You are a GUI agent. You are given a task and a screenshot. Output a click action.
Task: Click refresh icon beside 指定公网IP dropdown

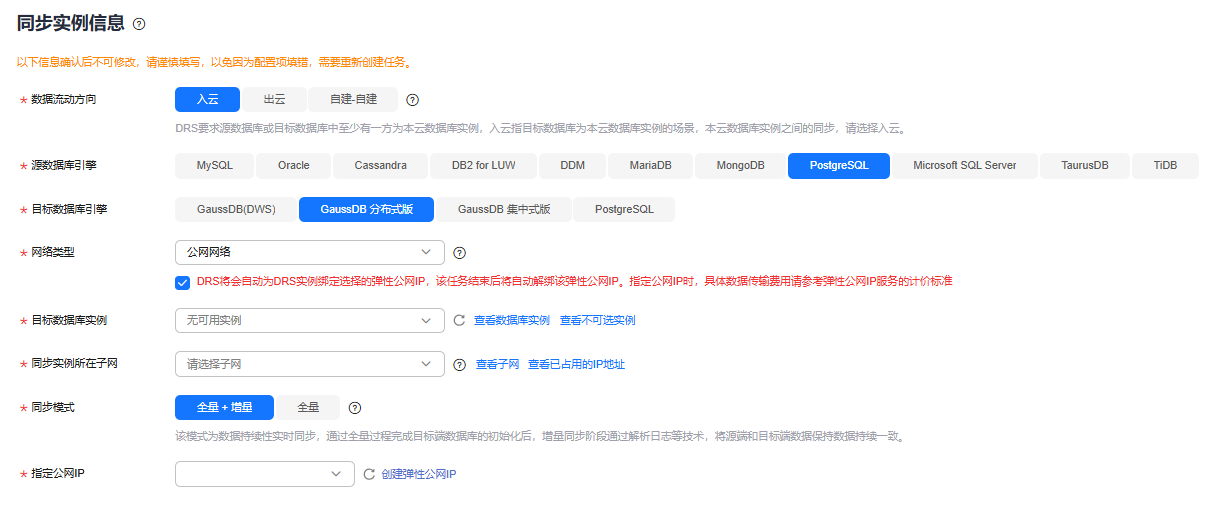(368, 474)
